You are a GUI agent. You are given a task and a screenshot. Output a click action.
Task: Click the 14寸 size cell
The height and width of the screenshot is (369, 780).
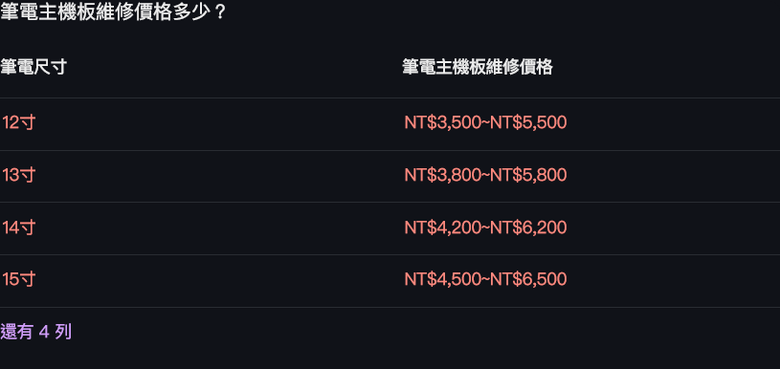tap(18, 227)
